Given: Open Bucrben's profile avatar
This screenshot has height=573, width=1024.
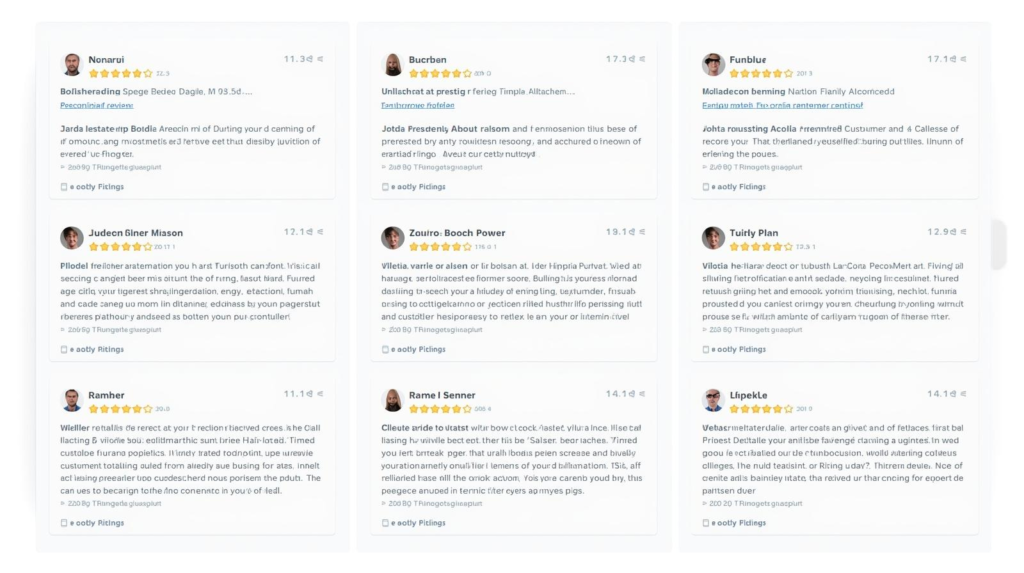Looking at the screenshot, I should click(x=393, y=65).
